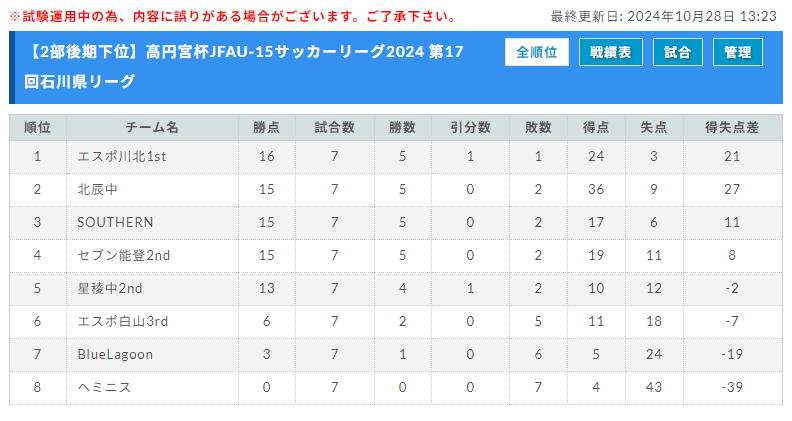Select team ヘミニス

pos(104,387)
